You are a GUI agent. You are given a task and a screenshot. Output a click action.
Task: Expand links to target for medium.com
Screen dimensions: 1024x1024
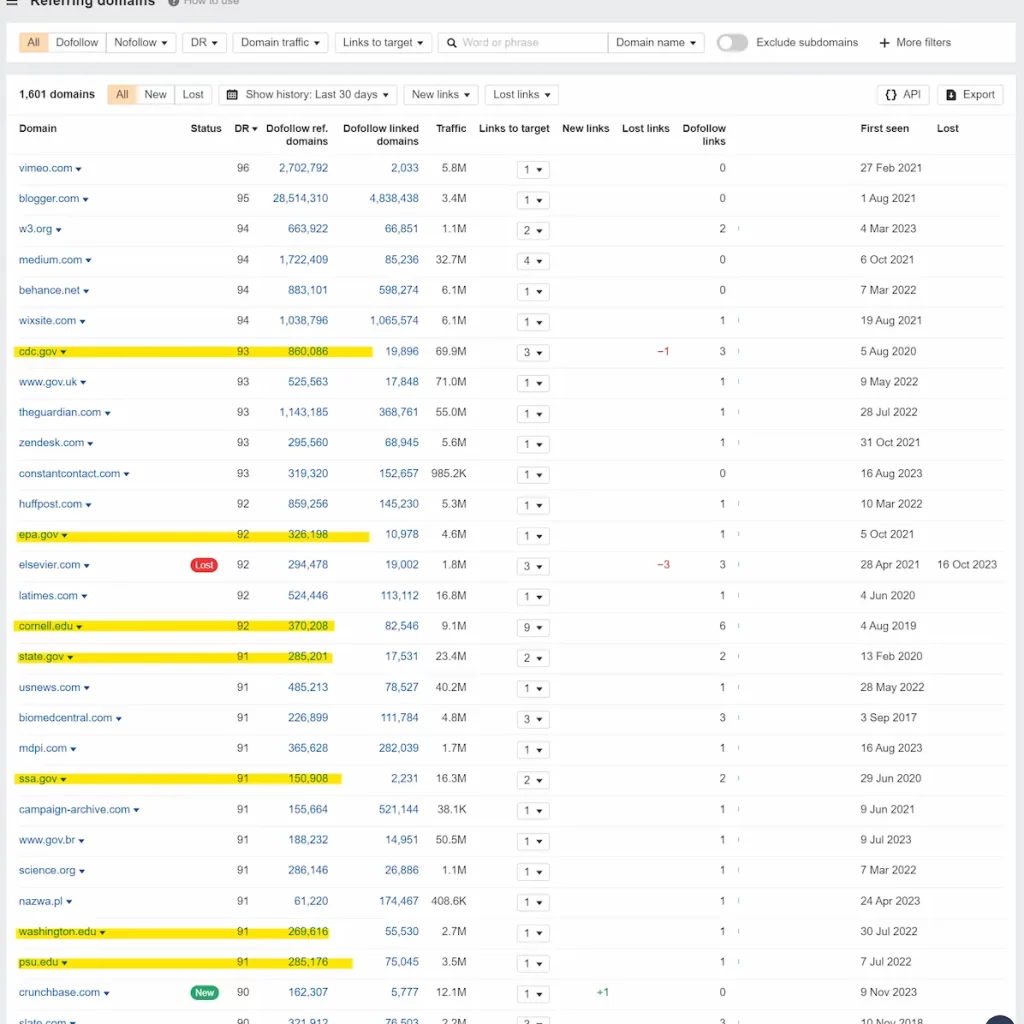(x=533, y=261)
